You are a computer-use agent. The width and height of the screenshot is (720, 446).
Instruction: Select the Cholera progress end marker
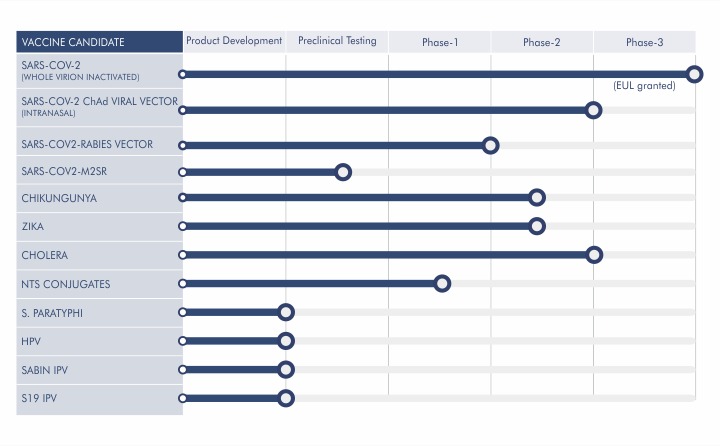click(593, 255)
